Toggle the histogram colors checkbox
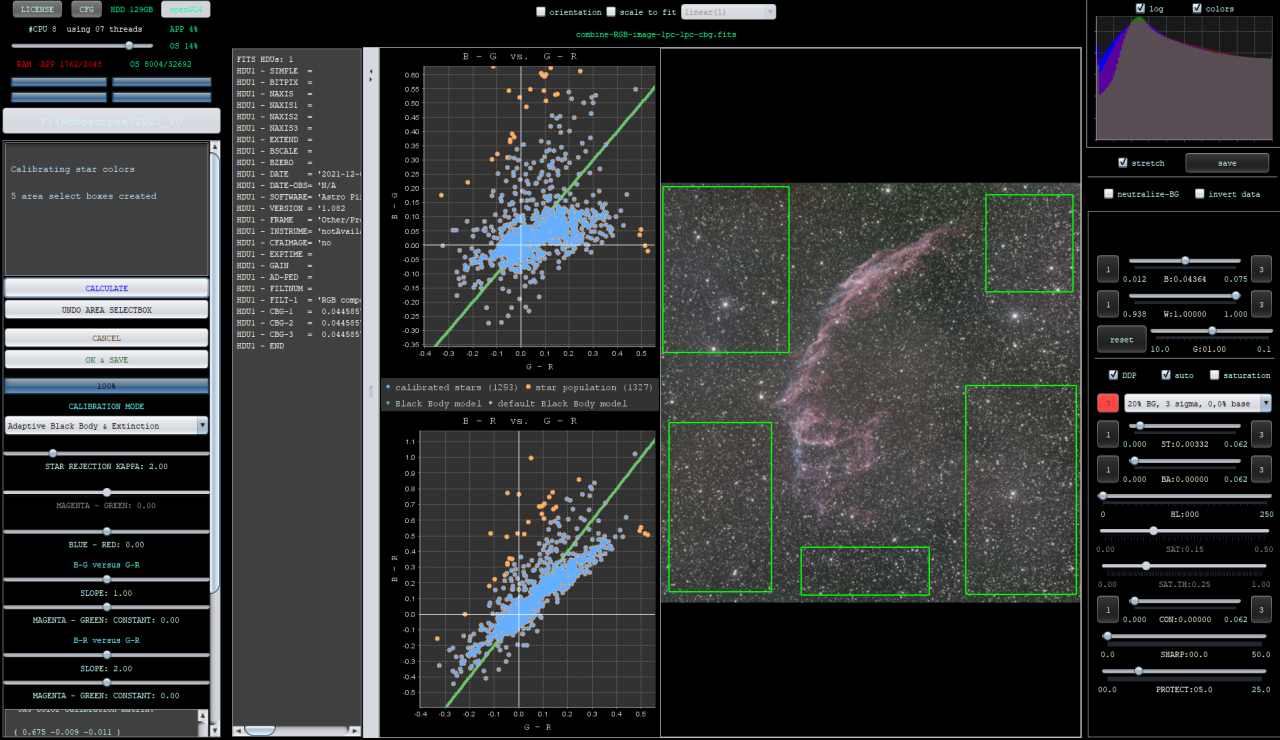Viewport: 1280px width, 740px height. [1197, 8]
